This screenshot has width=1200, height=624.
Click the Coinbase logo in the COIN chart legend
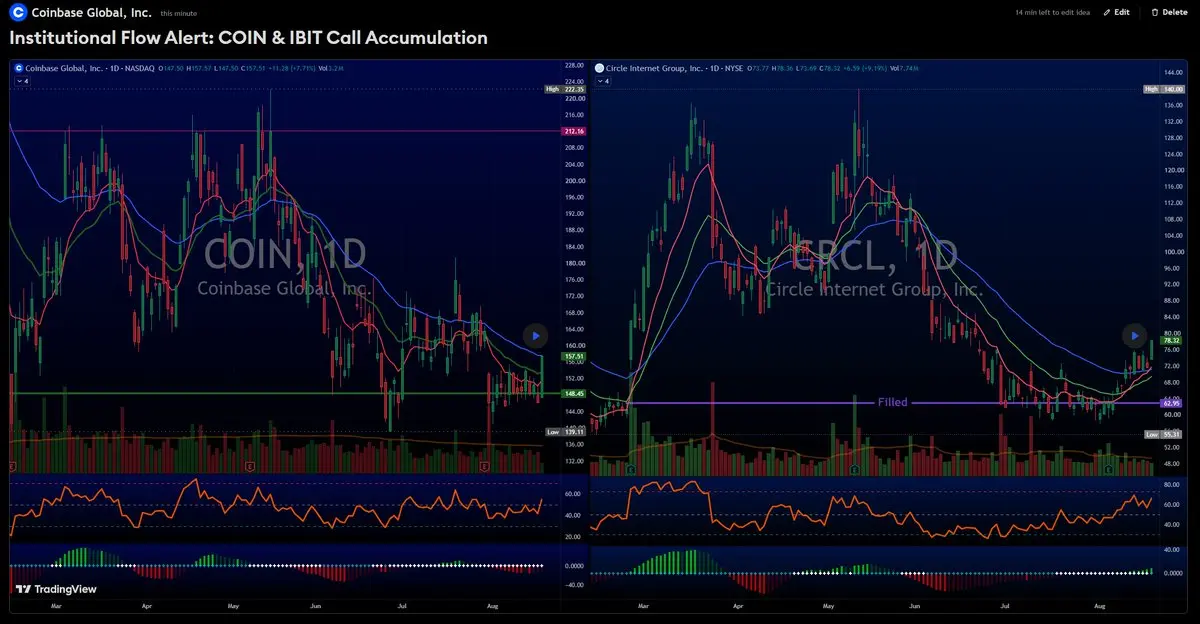[x=18, y=68]
